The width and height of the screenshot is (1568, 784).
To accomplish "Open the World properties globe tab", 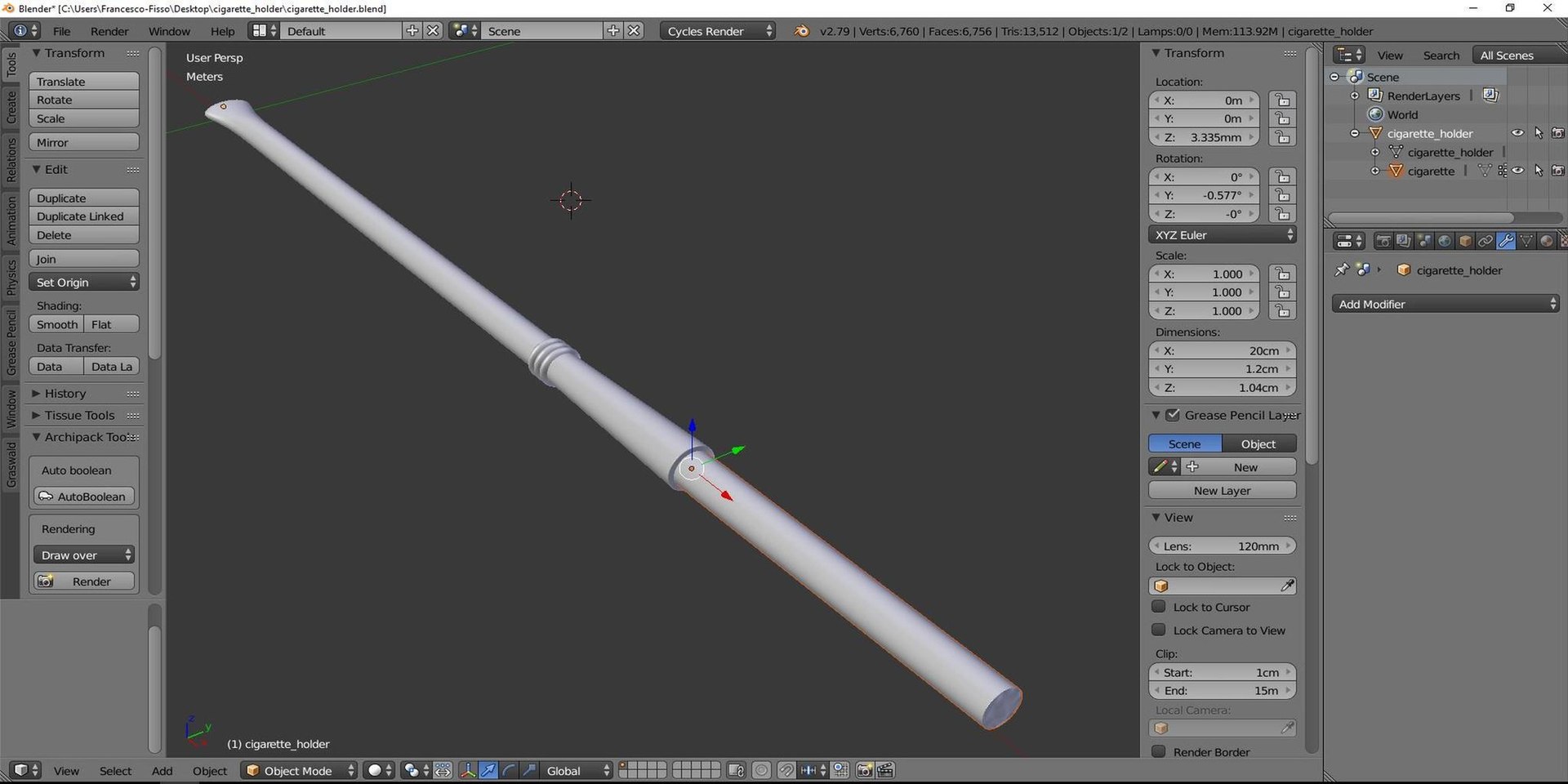I will 1444,241.
